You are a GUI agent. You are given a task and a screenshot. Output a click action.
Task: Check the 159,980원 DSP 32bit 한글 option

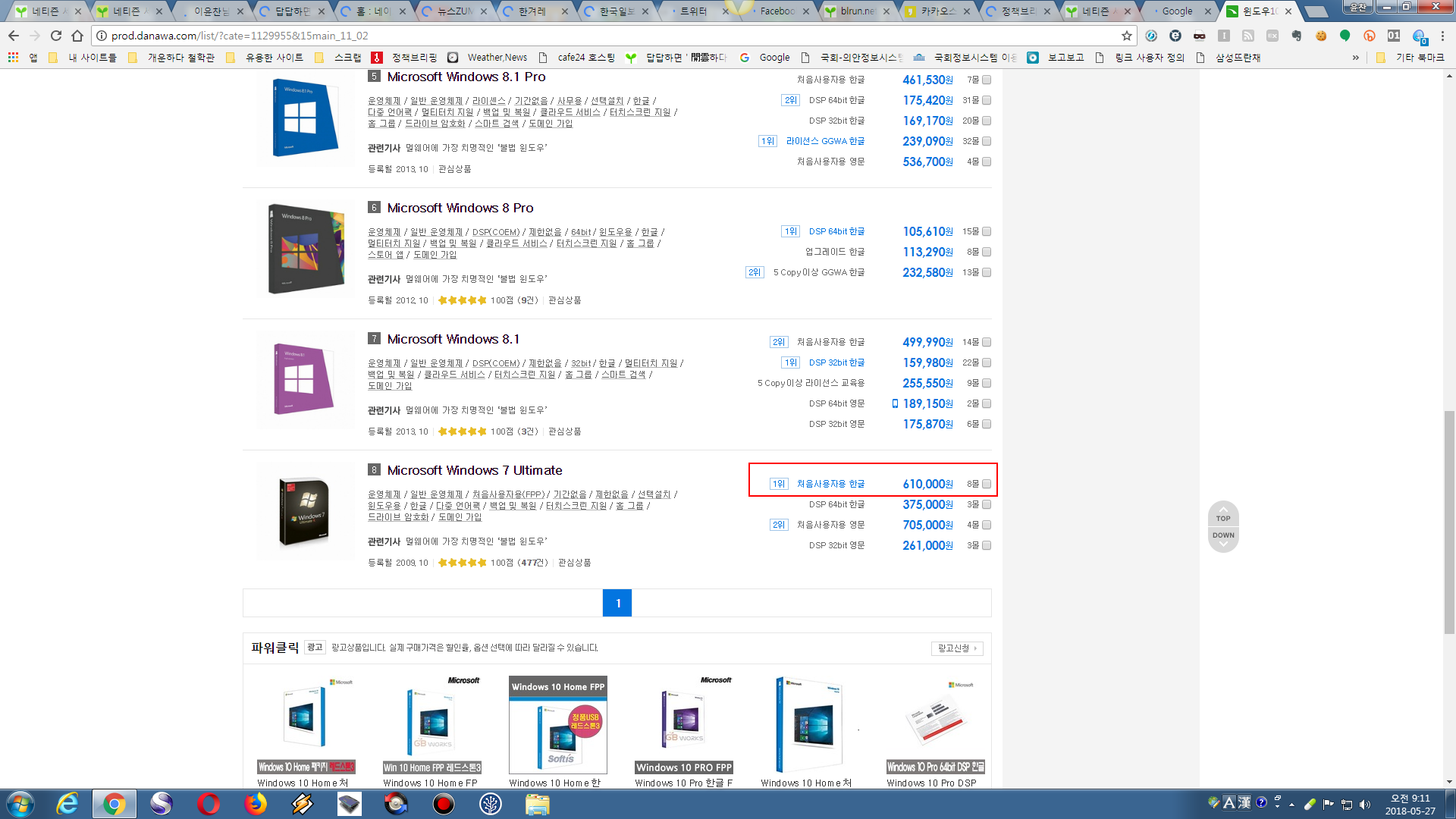click(987, 362)
